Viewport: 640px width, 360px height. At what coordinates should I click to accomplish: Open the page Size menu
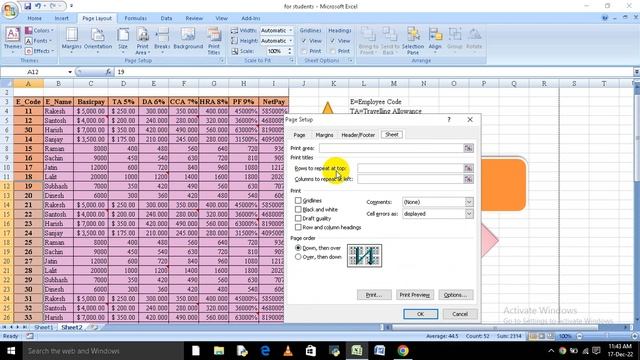(123, 40)
